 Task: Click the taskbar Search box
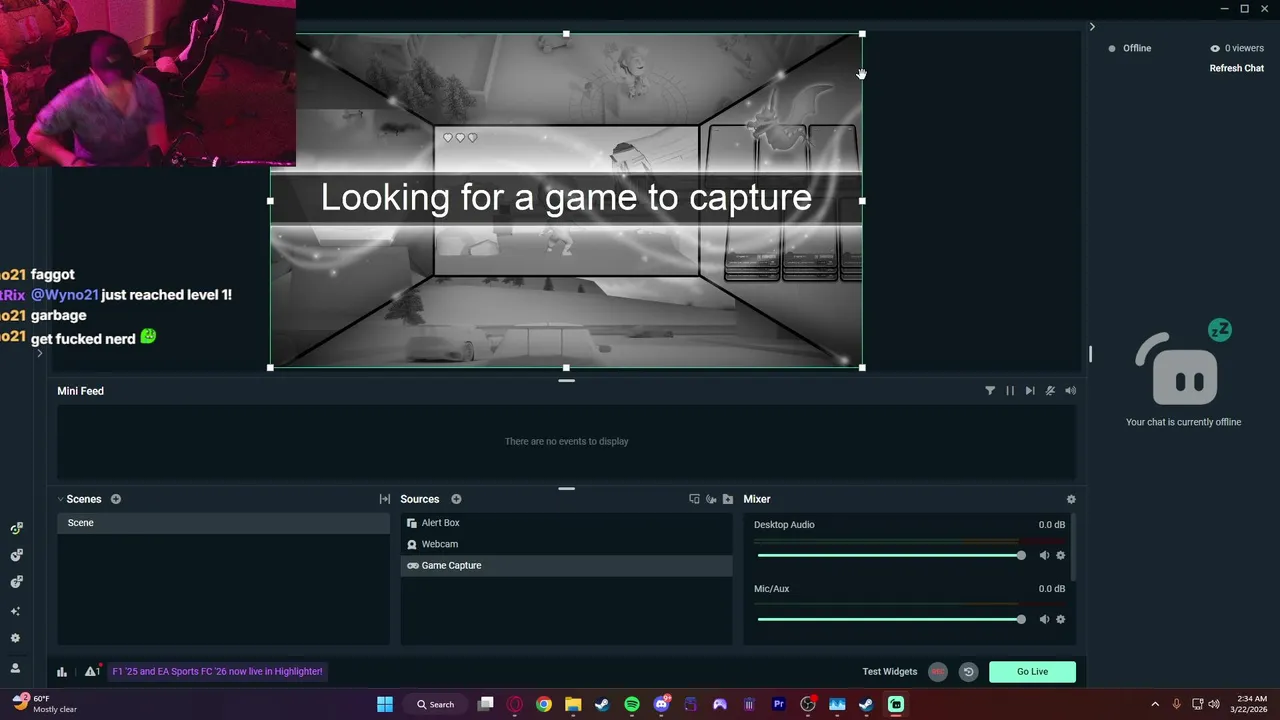(435, 704)
